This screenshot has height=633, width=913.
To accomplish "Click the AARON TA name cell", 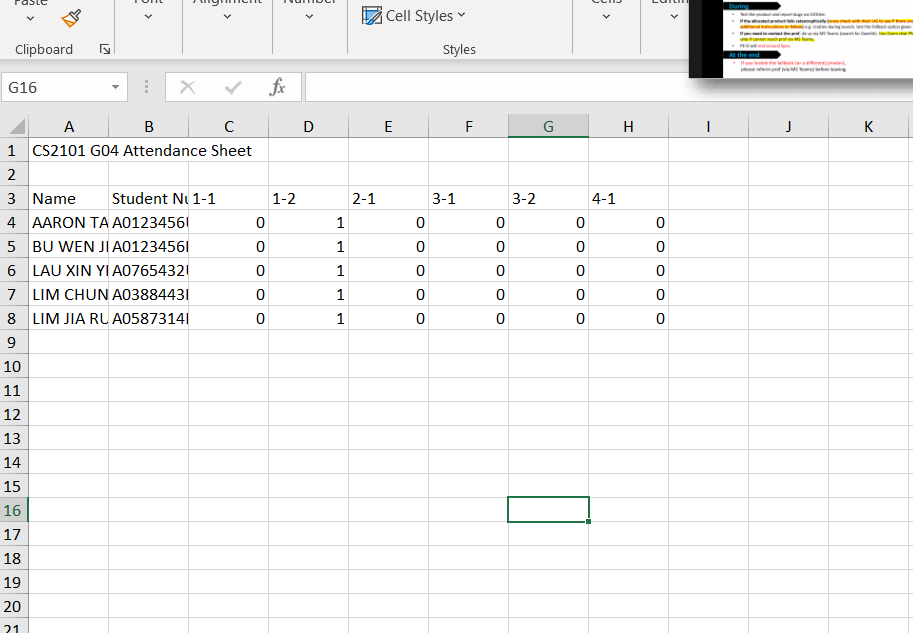I will [69, 222].
